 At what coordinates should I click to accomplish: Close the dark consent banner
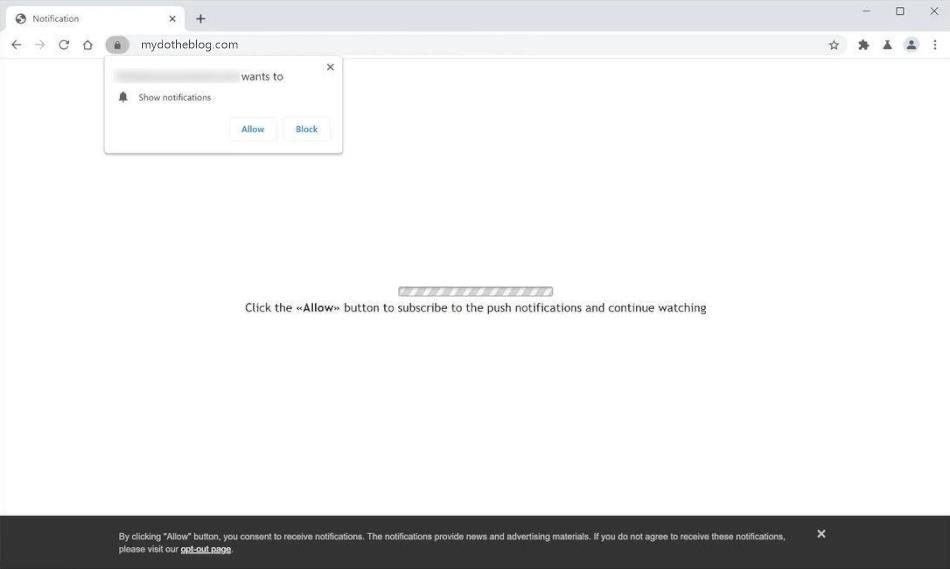(x=821, y=534)
